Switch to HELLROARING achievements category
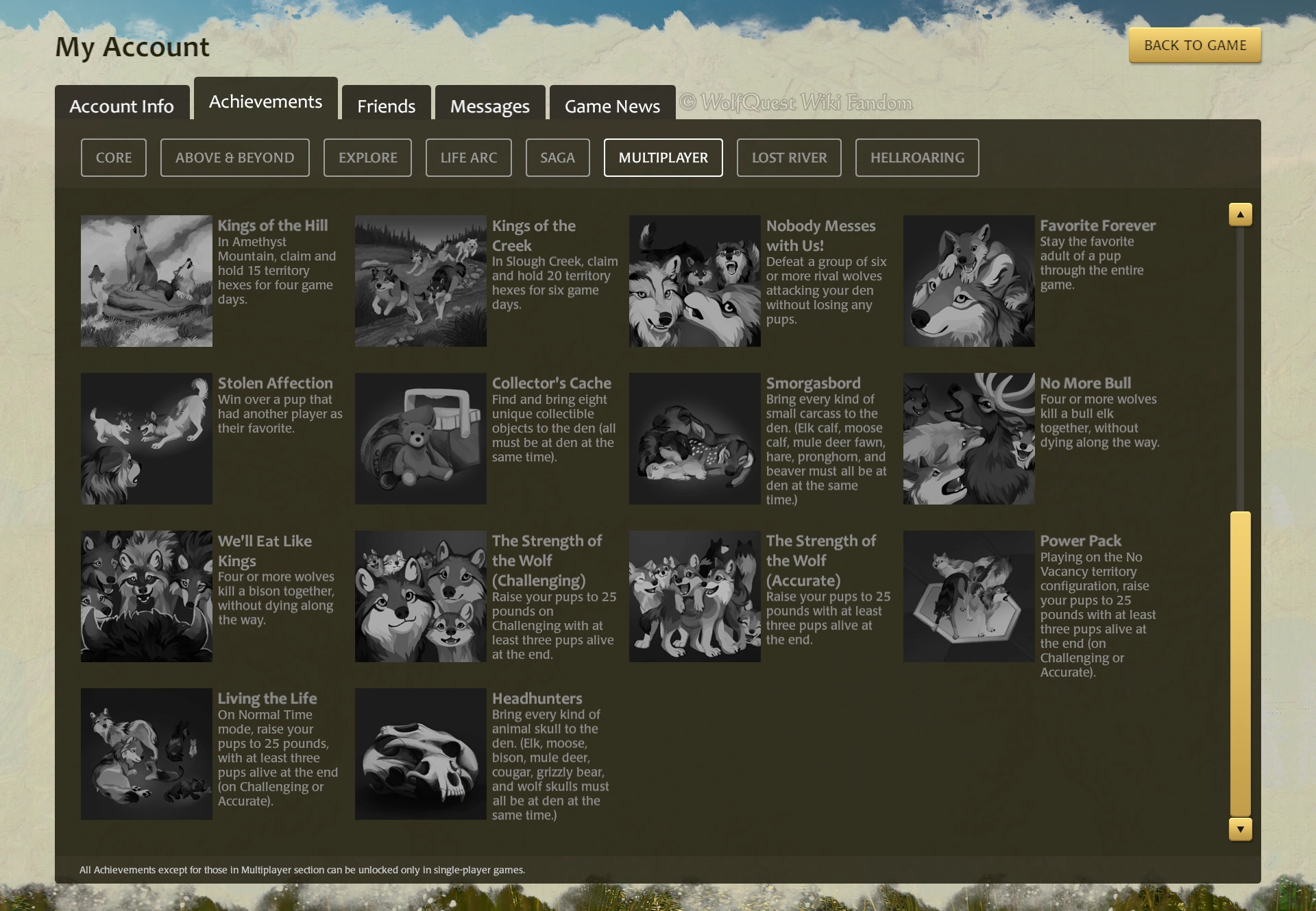 coord(917,158)
